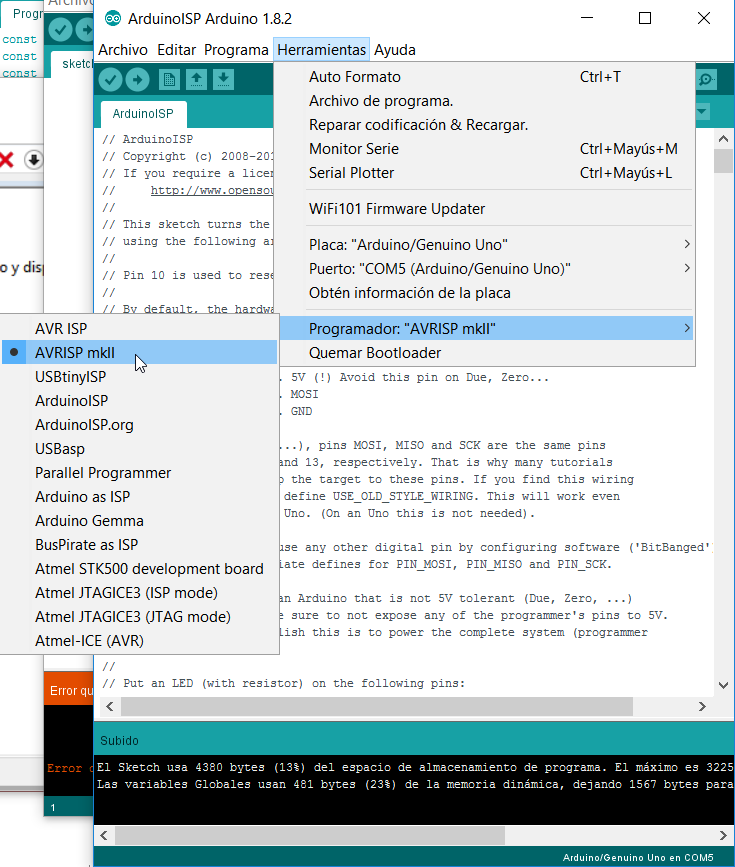
Task: Select AVRISP mkII radio option
Action: [x=139, y=352]
